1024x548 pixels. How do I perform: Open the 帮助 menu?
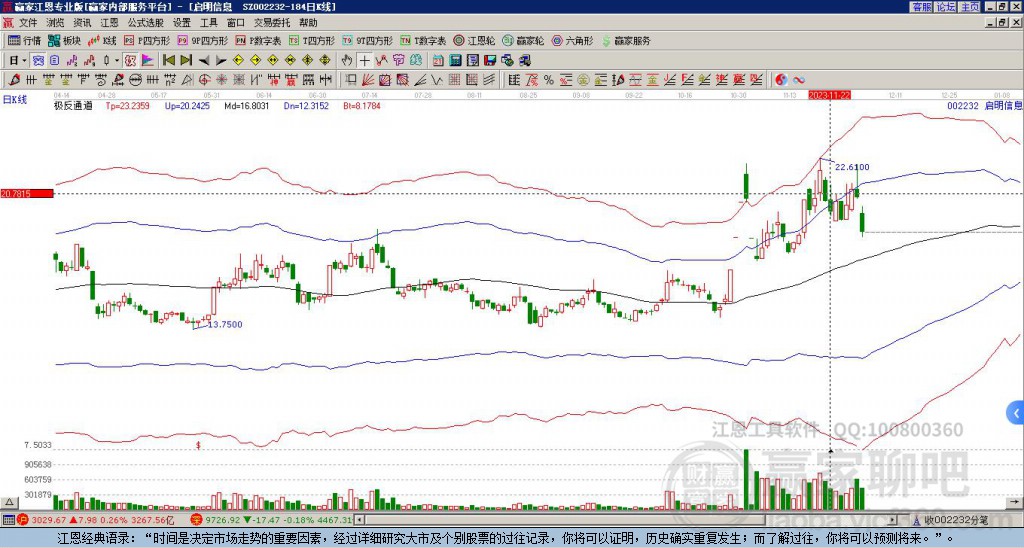coord(308,23)
